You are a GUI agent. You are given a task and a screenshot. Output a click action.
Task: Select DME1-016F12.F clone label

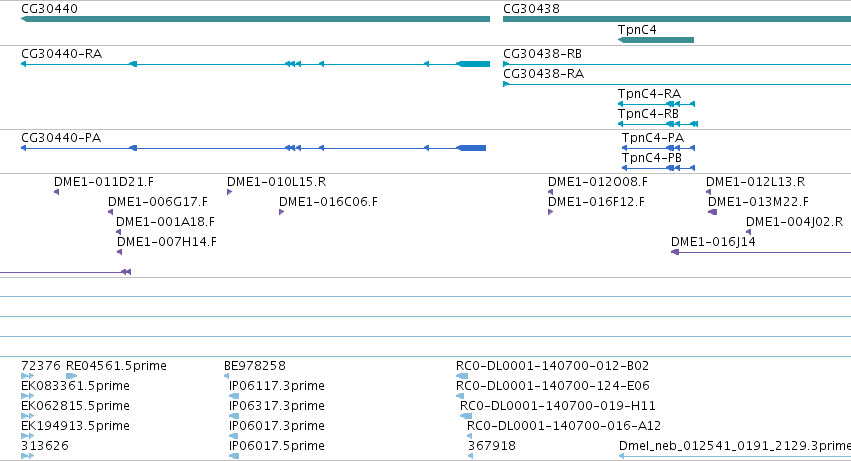click(596, 202)
